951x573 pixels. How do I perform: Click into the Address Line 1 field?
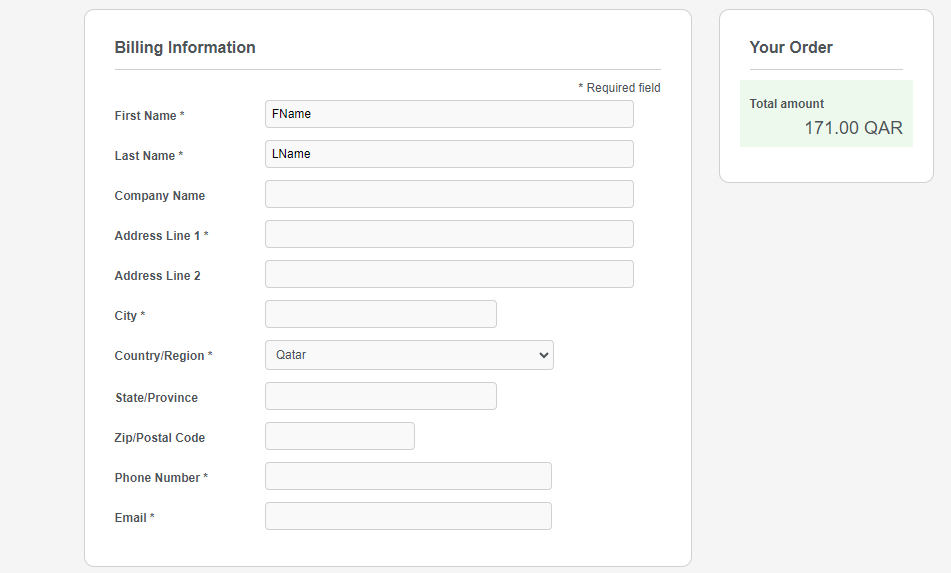click(x=449, y=234)
